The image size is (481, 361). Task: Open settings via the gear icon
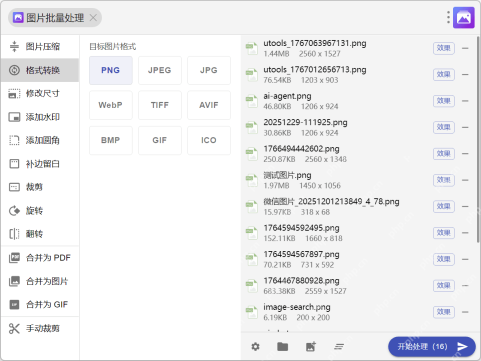pyautogui.click(x=255, y=347)
